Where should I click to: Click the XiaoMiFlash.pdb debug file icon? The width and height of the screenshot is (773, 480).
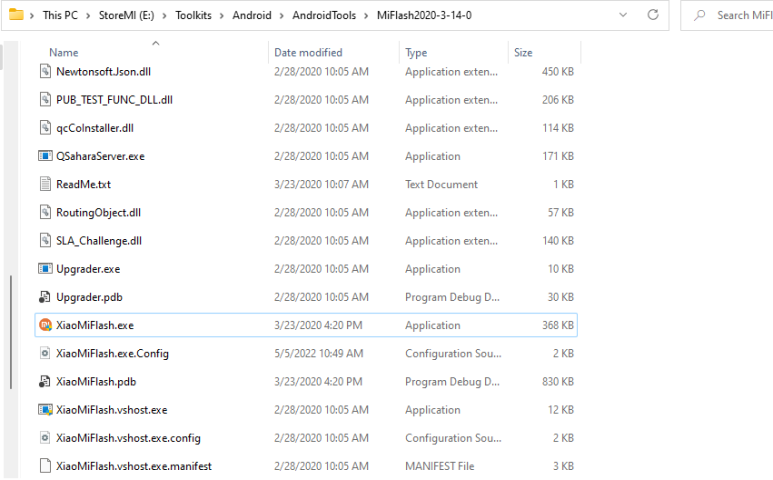(45, 381)
